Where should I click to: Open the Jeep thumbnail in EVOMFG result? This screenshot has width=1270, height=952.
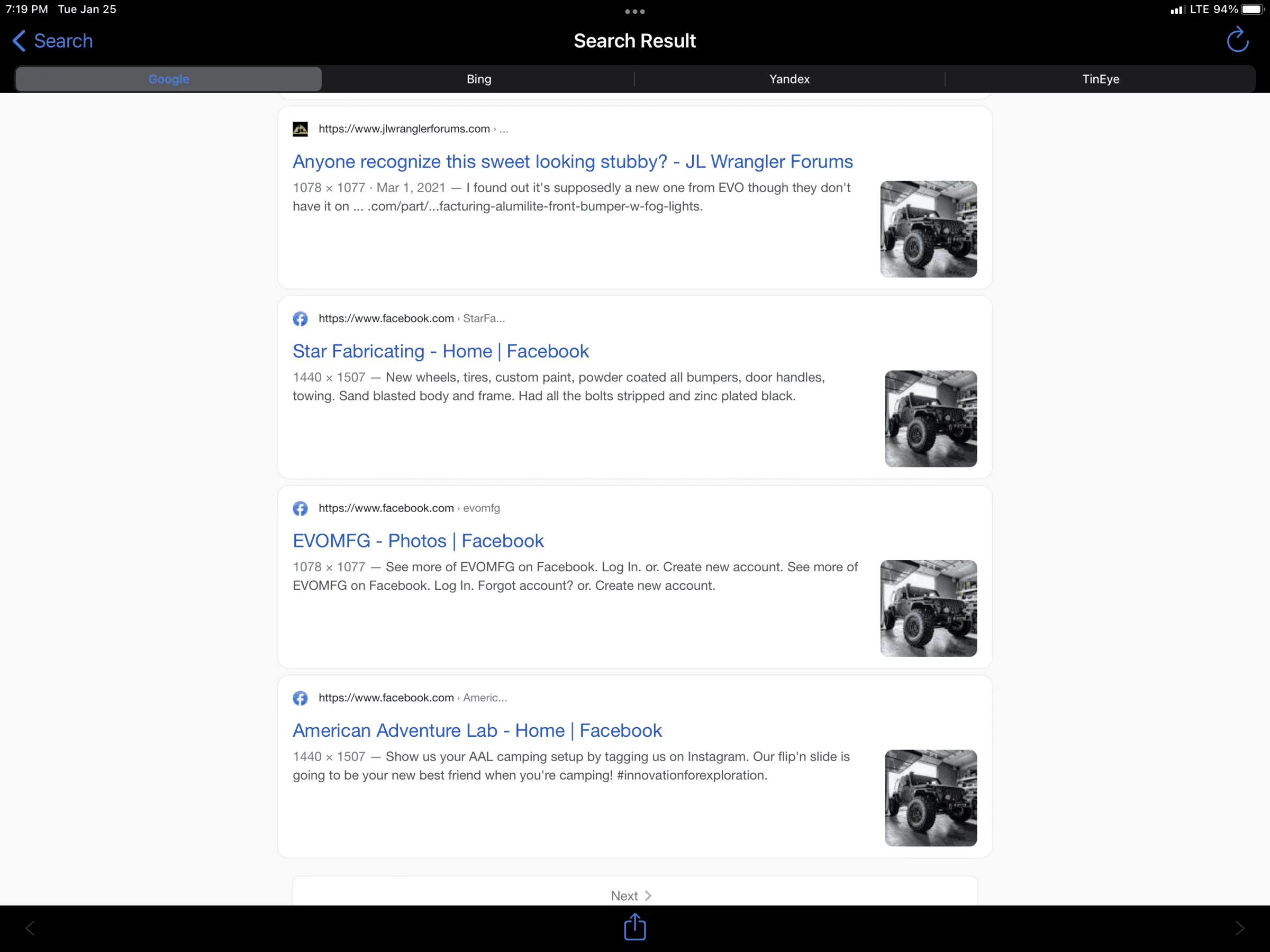point(928,608)
